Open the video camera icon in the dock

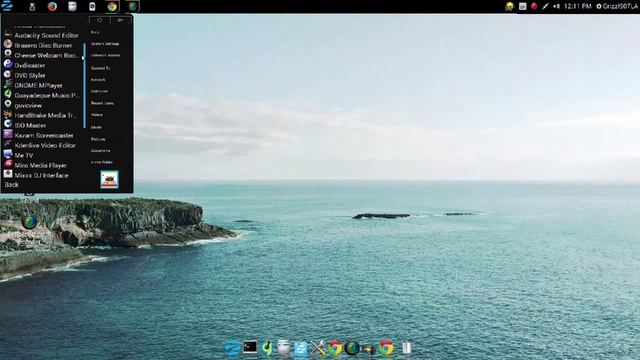(x=369, y=349)
